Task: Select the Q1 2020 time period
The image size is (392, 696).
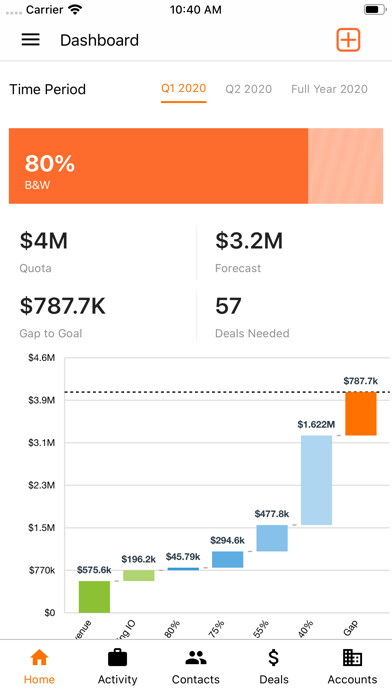Action: [x=183, y=88]
